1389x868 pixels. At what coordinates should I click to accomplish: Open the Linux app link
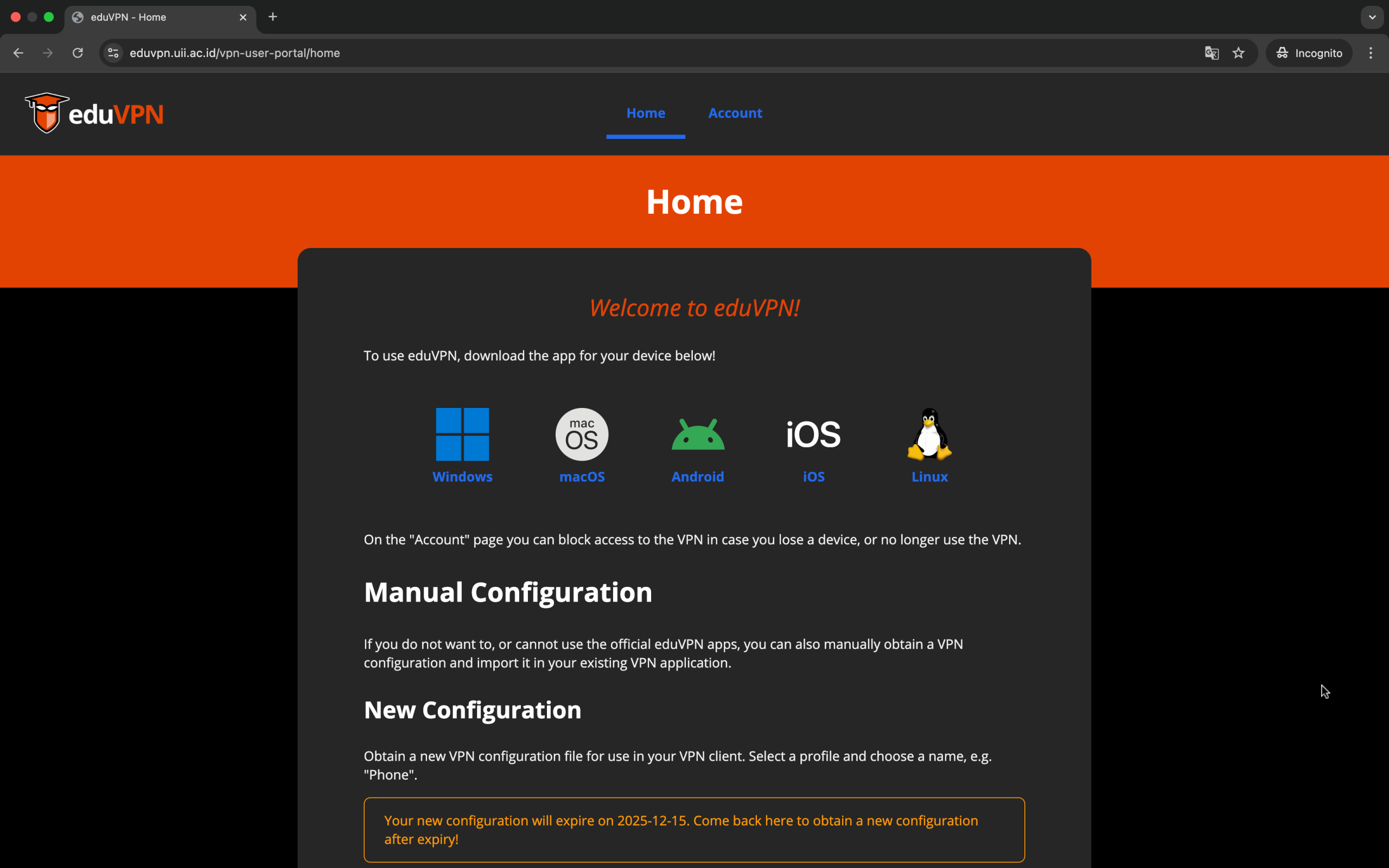click(929, 476)
